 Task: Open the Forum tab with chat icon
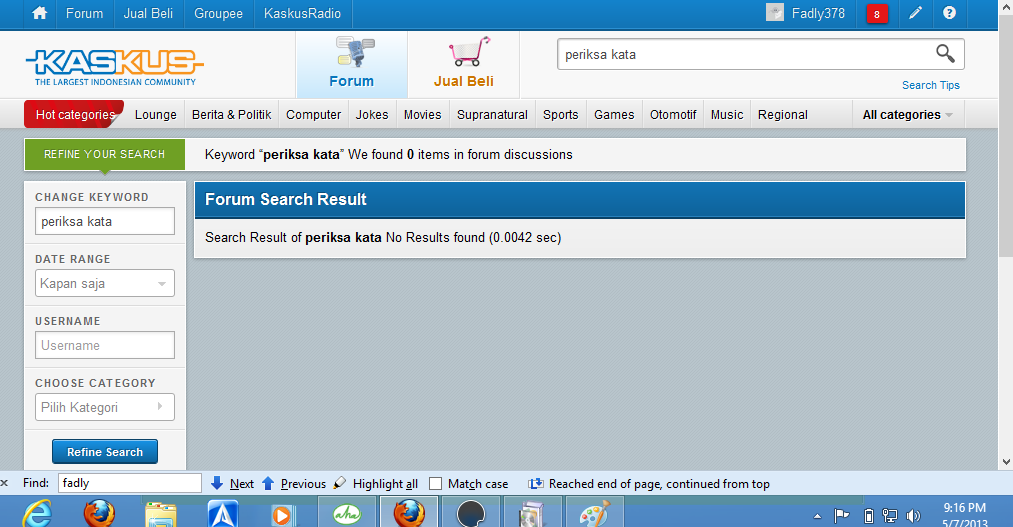point(351,65)
